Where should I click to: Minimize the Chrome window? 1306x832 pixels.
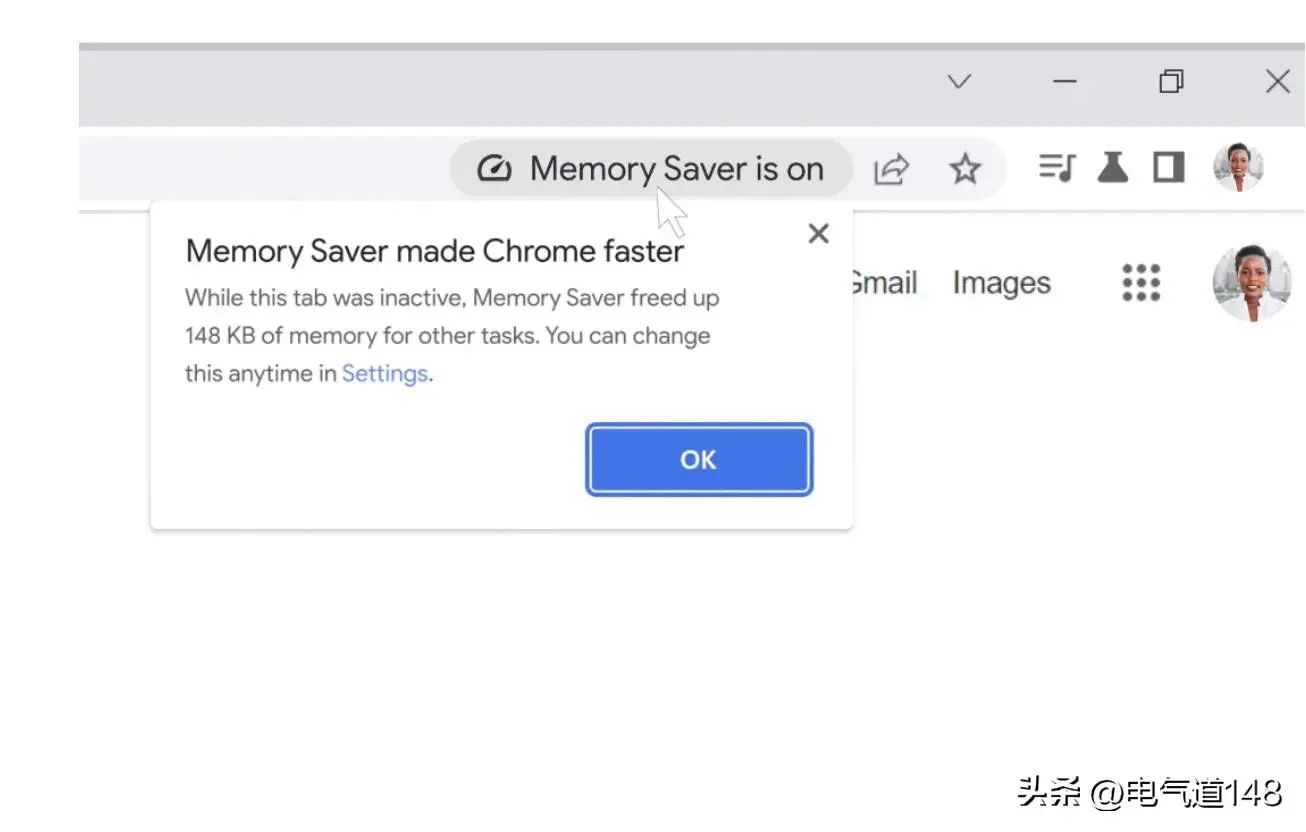click(x=1065, y=82)
